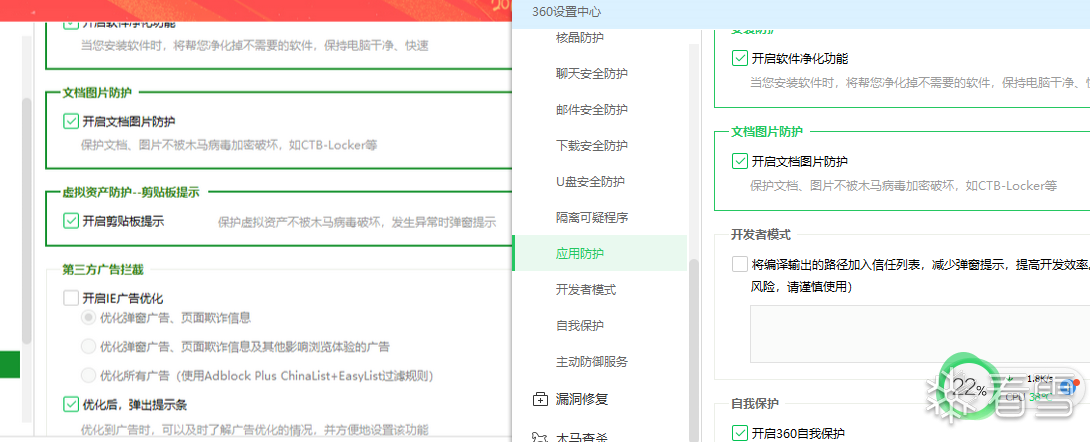
Task: Open 聊天安全防护 settings page
Action: pyautogui.click(x=592, y=74)
